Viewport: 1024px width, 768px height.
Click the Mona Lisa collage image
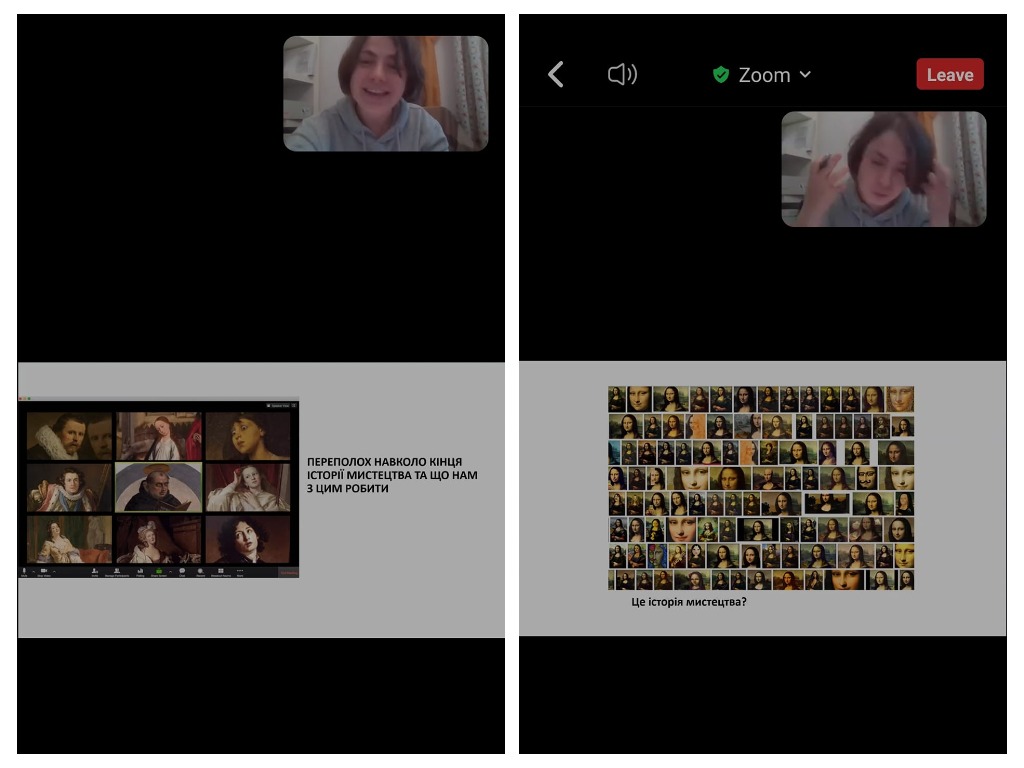(761, 488)
